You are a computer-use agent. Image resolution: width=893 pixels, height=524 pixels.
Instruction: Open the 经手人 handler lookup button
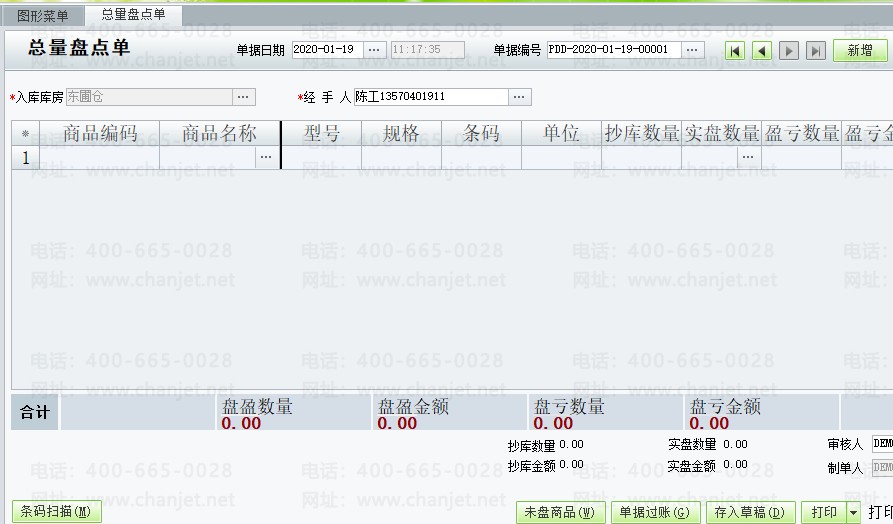pos(519,97)
